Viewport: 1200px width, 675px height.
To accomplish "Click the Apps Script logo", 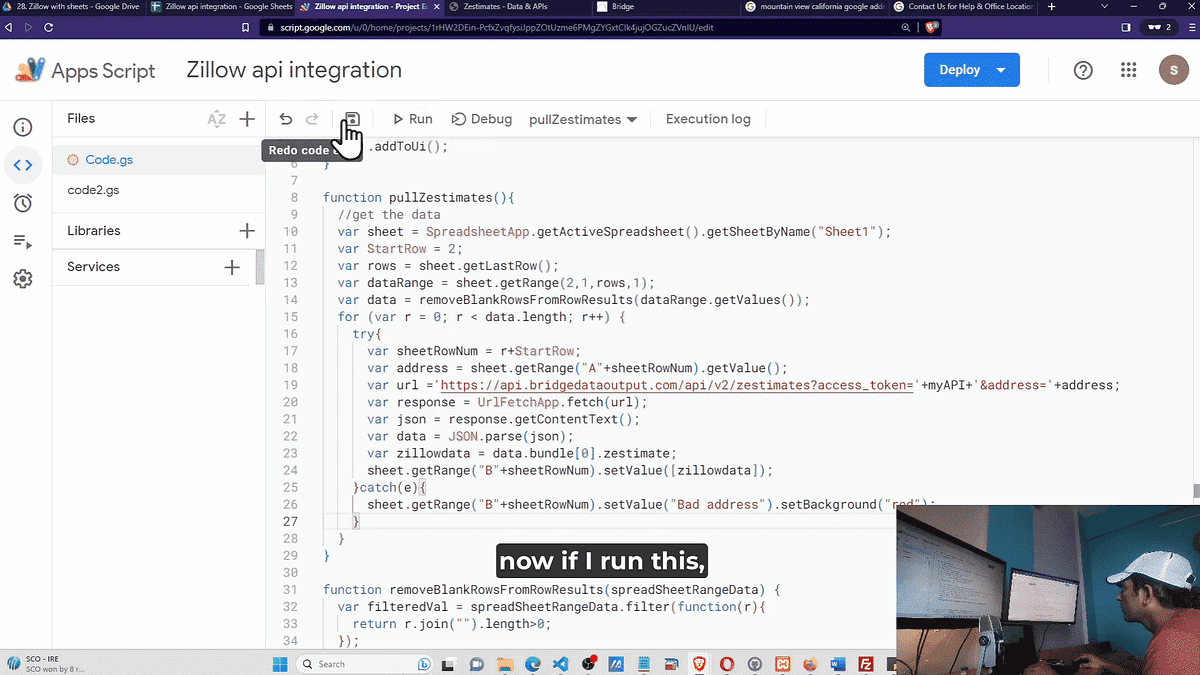I will (30, 70).
